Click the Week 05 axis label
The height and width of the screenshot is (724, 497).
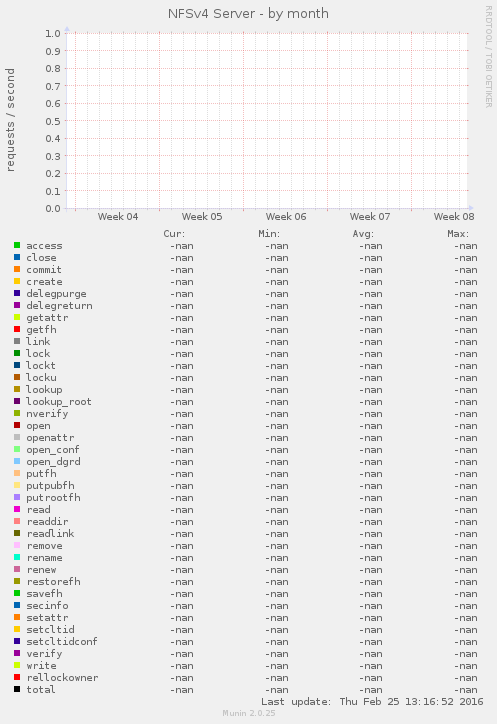(x=202, y=217)
